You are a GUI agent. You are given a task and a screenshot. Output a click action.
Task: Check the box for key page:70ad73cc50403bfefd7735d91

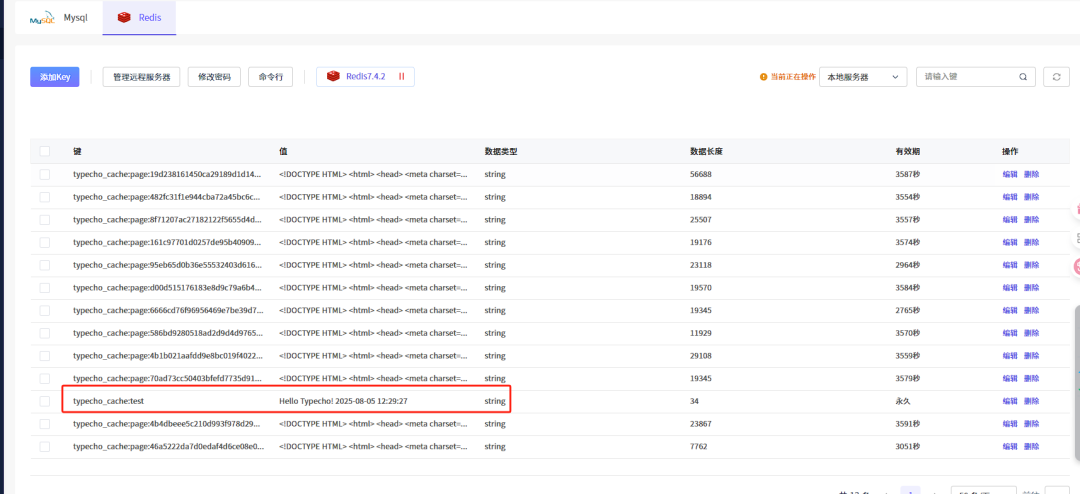coord(45,379)
